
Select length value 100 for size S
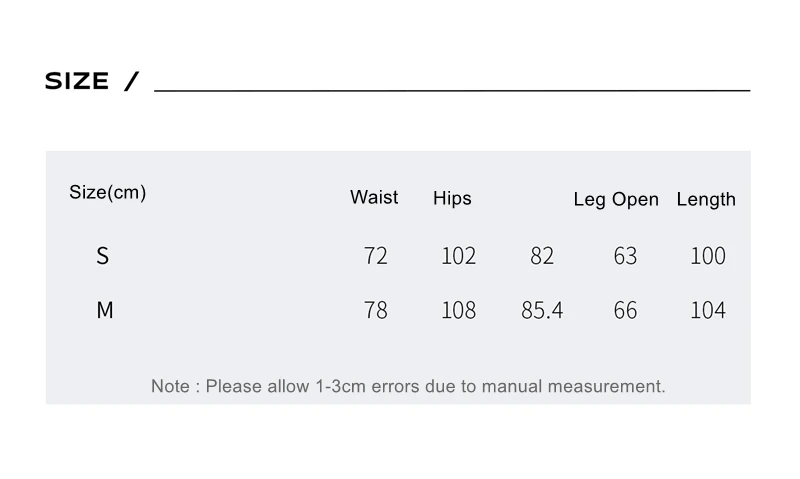[x=708, y=256]
